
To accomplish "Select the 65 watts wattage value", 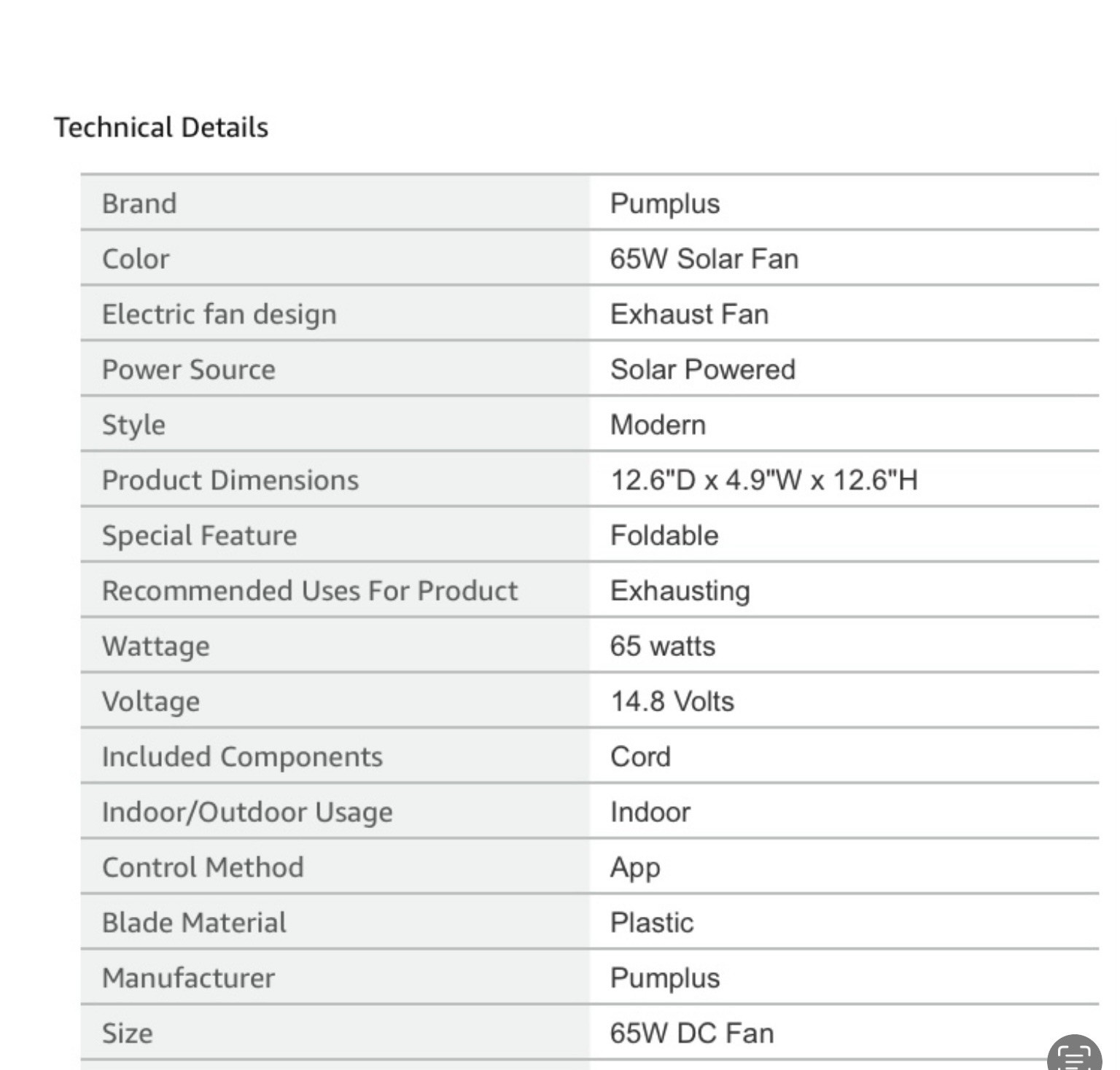I will click(663, 647).
